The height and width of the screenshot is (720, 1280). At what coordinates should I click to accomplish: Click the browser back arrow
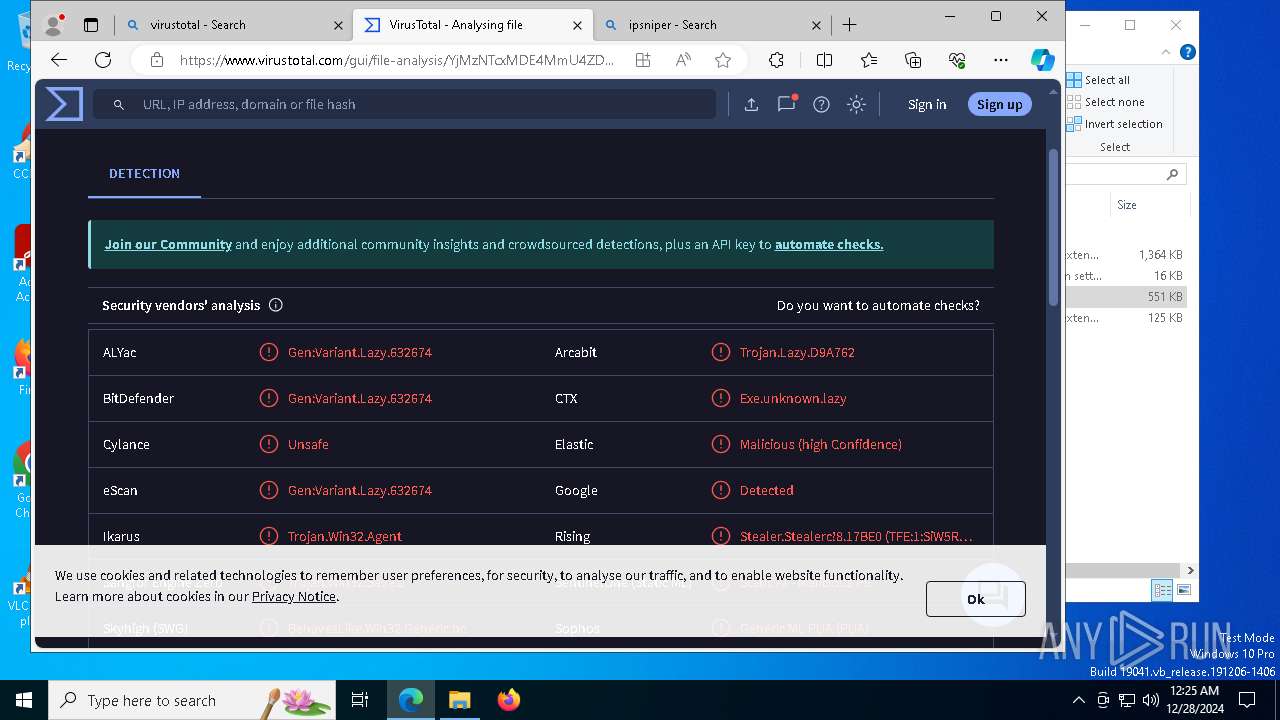click(x=59, y=60)
